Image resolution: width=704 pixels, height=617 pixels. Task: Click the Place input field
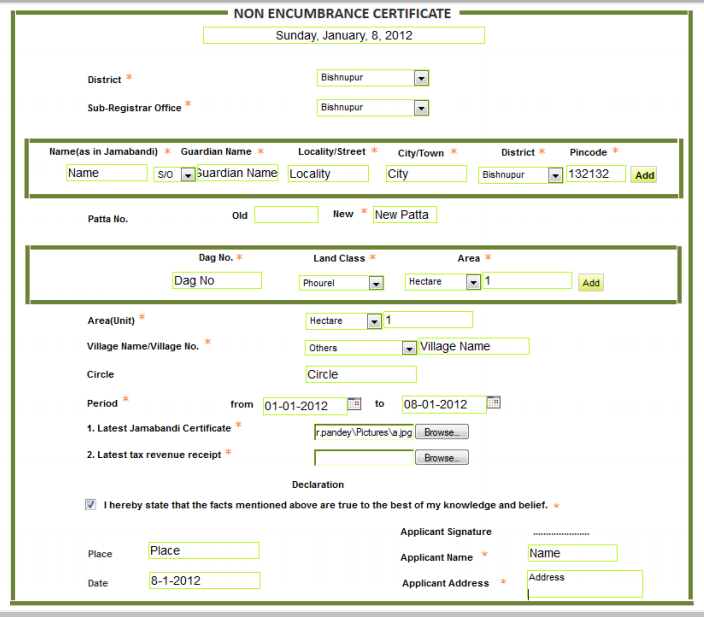204,551
